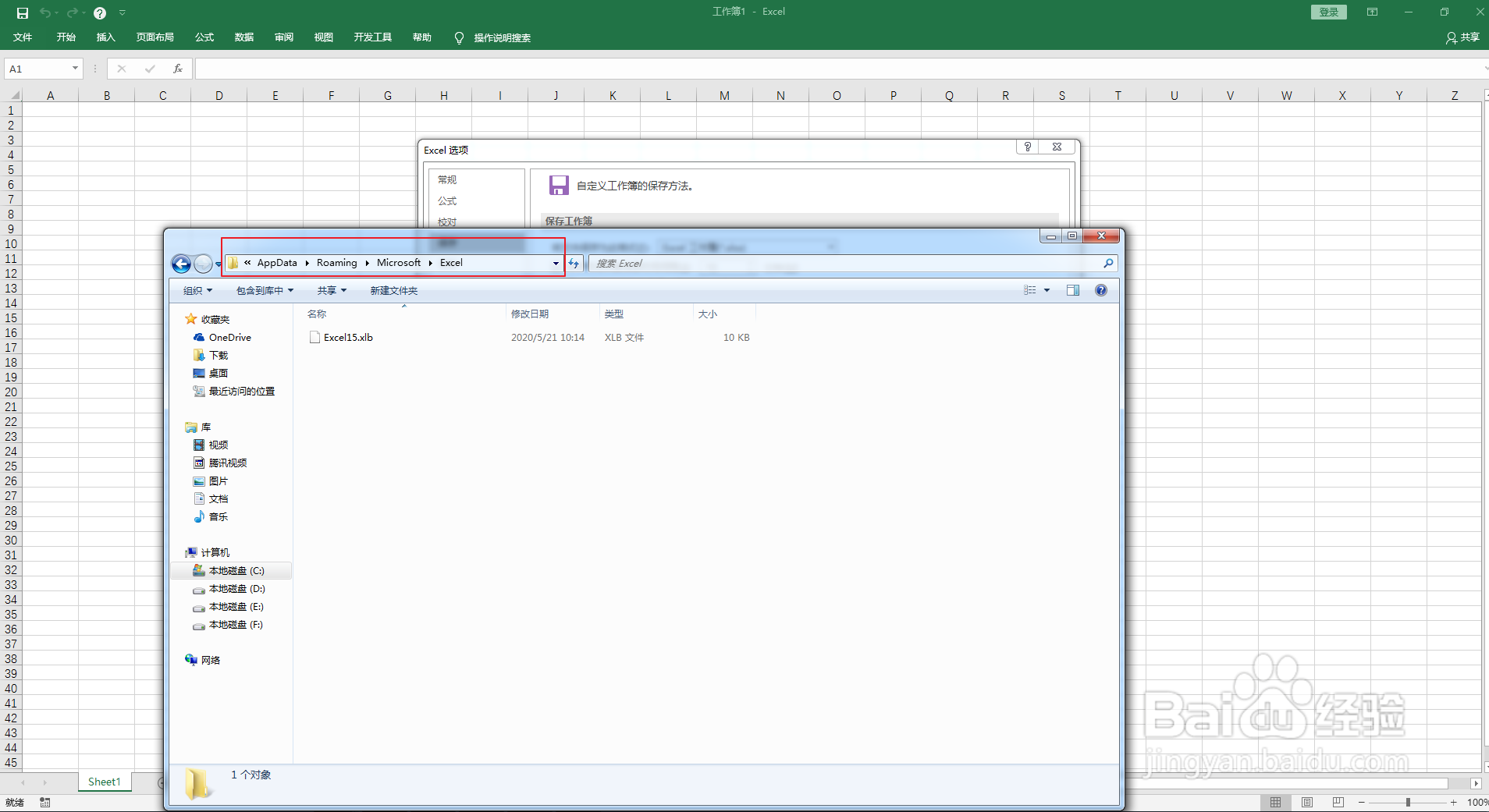Click the change view icon in explorer
Screen dimensions: 1489x812
1030,290
